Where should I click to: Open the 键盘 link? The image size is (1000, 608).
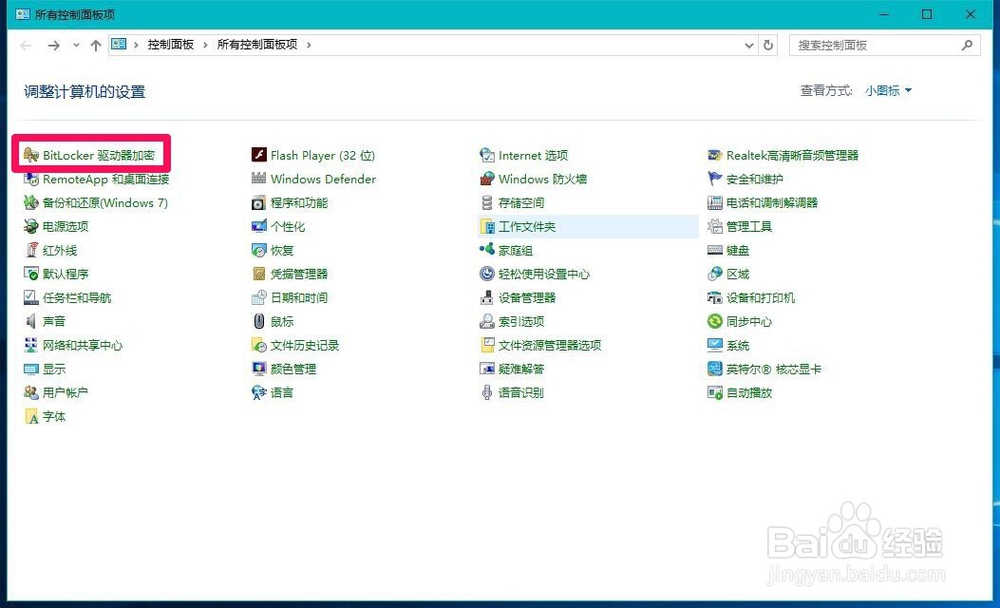pyautogui.click(x=737, y=250)
